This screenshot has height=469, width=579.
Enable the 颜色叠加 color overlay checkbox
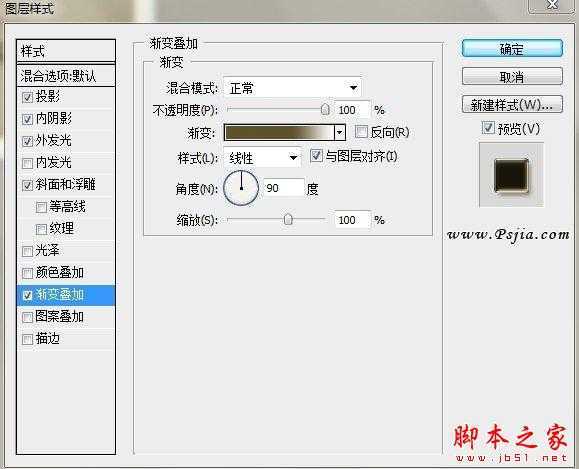[x=28, y=273]
